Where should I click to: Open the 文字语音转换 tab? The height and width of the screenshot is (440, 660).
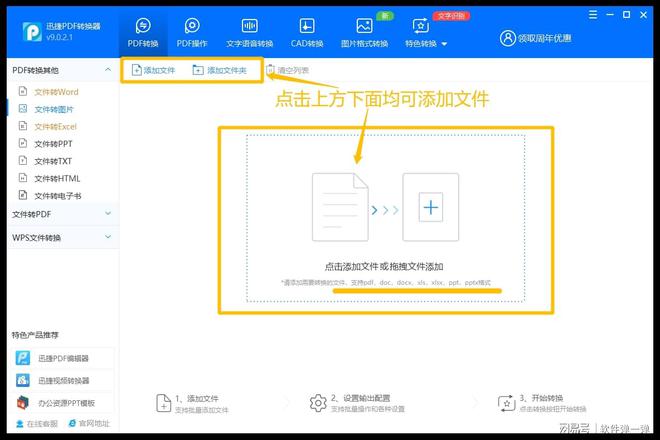[x=250, y=32]
